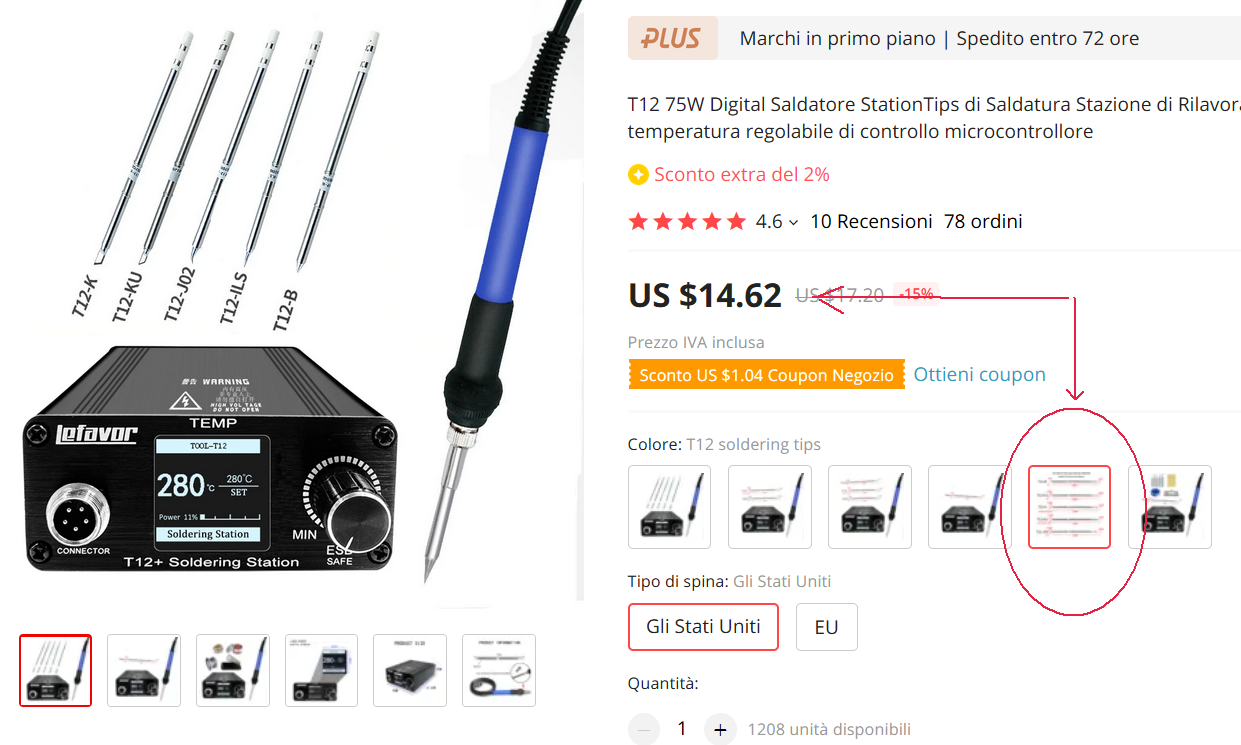The width and height of the screenshot is (1241, 745).
Task: Click the orange Sconto US $1.04 coupon tag
Action: [766, 375]
